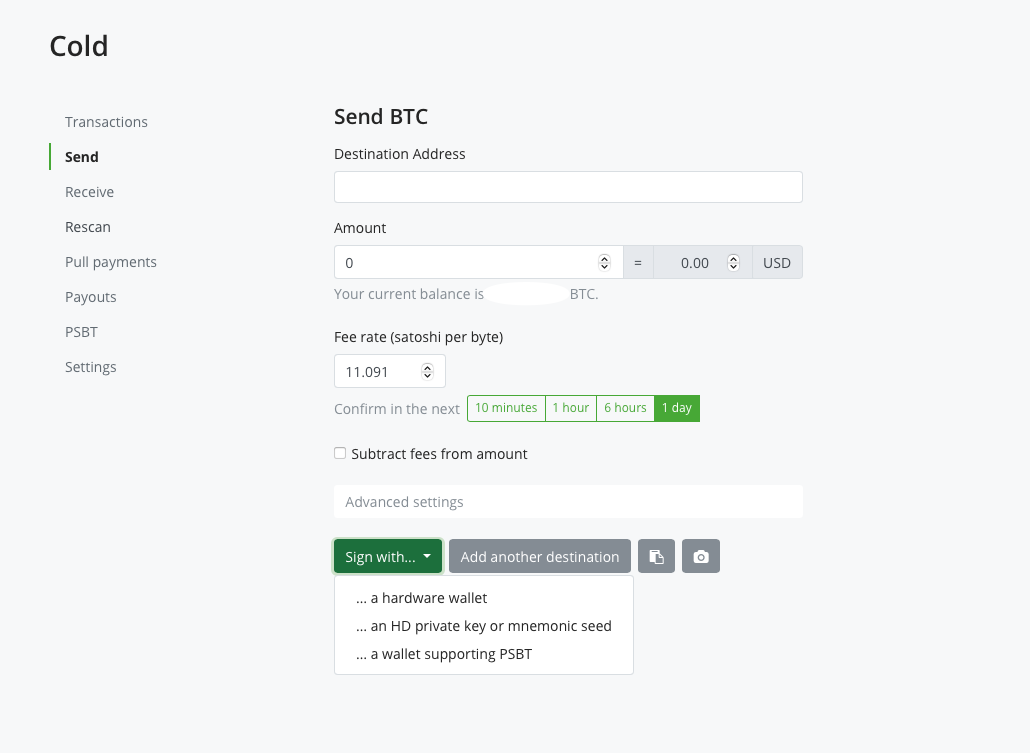Select the 1 hour confirmation target
The width and height of the screenshot is (1030, 753).
coord(571,408)
